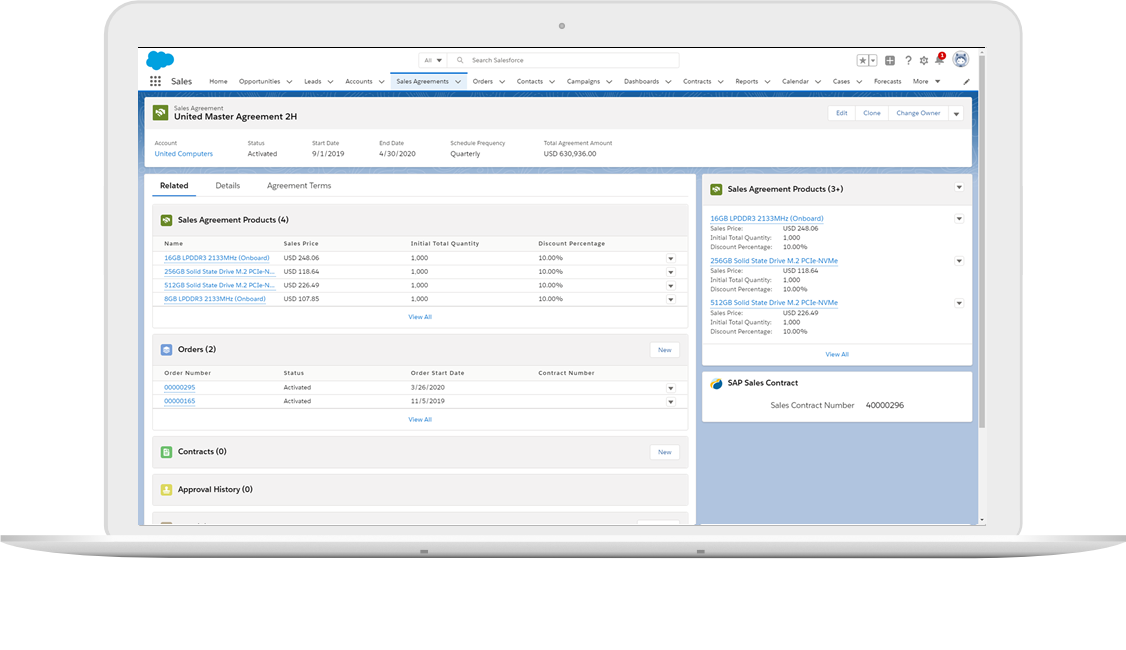1126x650 pixels.
Task: Click the Sales Price column header
Action: (301, 243)
